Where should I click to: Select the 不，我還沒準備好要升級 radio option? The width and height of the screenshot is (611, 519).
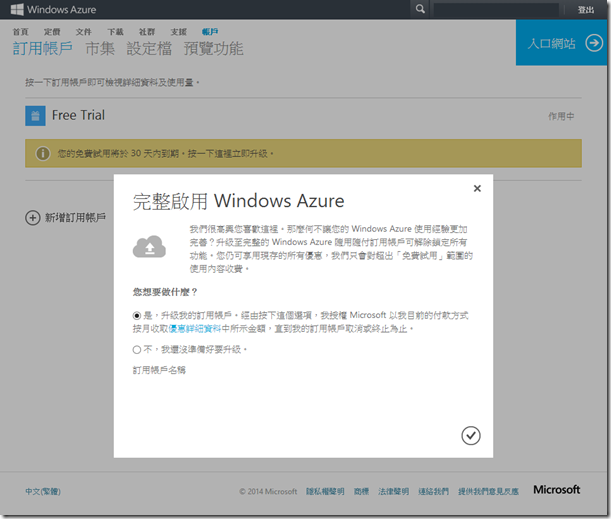(x=136, y=350)
